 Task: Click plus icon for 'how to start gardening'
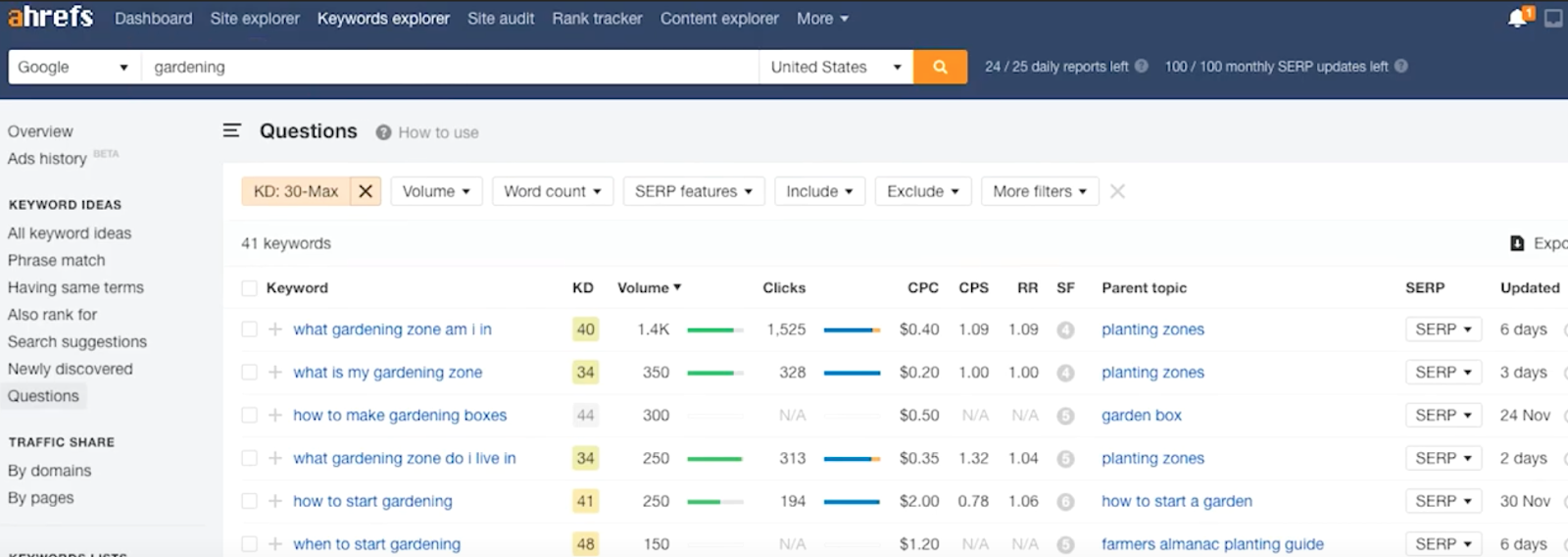[275, 501]
